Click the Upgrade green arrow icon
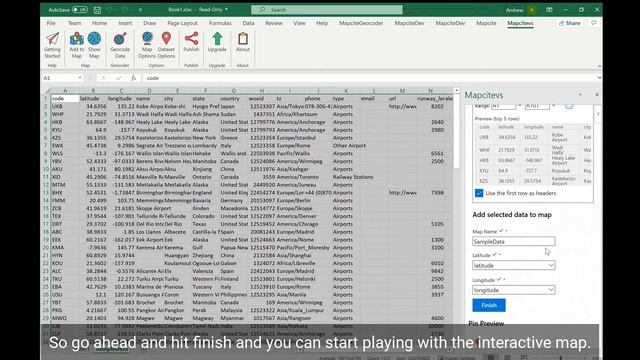Image resolution: width=640 pixels, height=360 pixels. 217,39
